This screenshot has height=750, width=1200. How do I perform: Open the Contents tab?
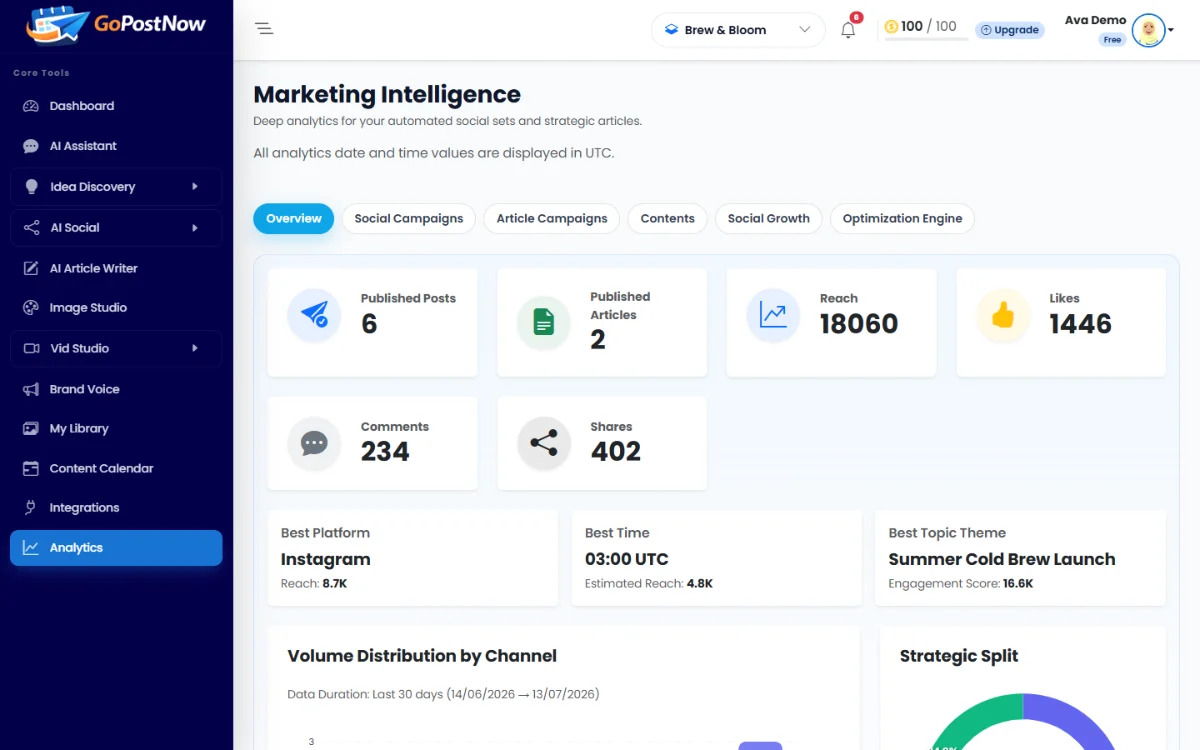tap(667, 218)
